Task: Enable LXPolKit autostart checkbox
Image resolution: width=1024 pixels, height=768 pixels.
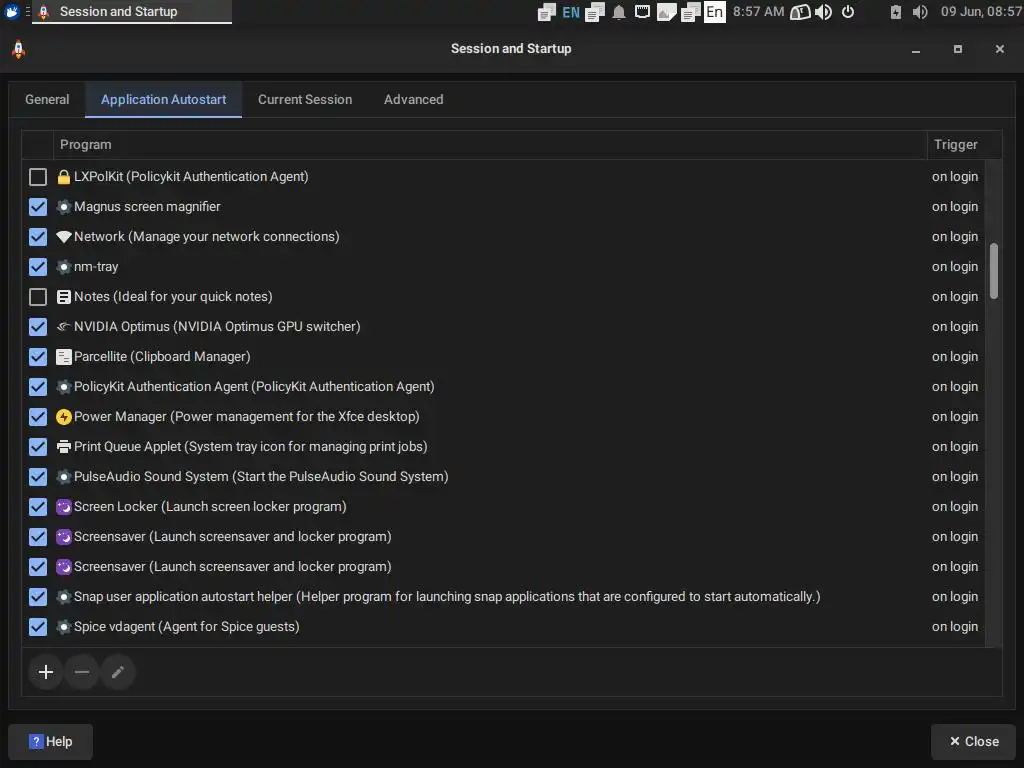Action: (x=38, y=177)
